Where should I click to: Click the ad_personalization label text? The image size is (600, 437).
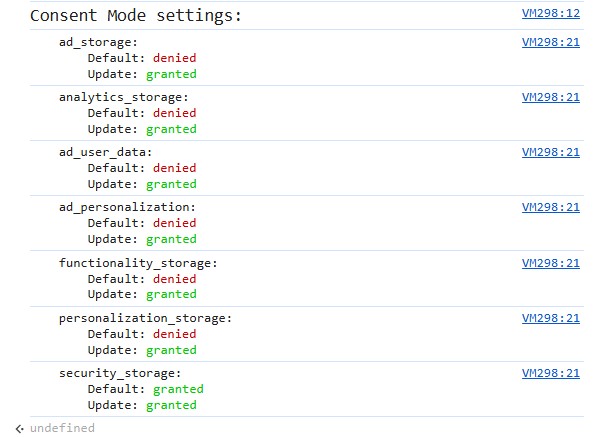click(x=127, y=207)
